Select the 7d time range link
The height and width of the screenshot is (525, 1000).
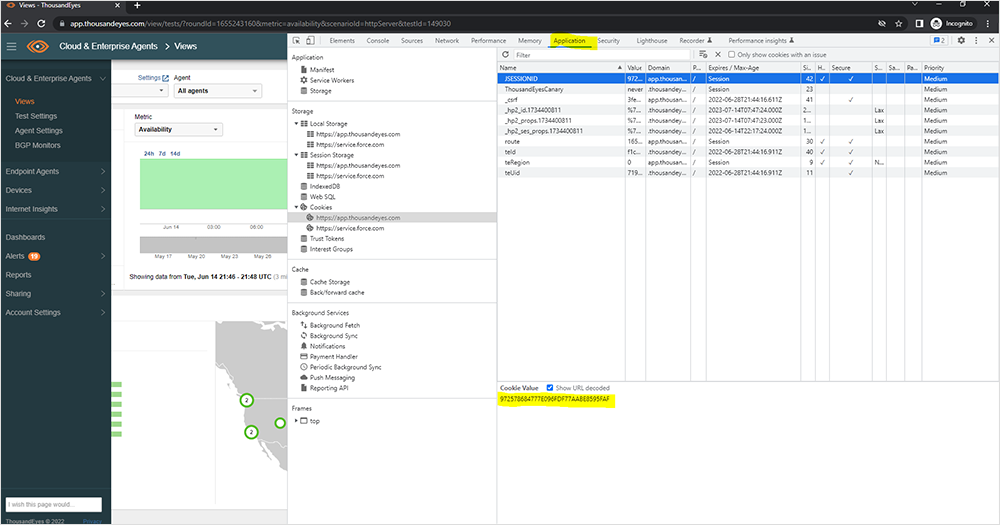(163, 153)
